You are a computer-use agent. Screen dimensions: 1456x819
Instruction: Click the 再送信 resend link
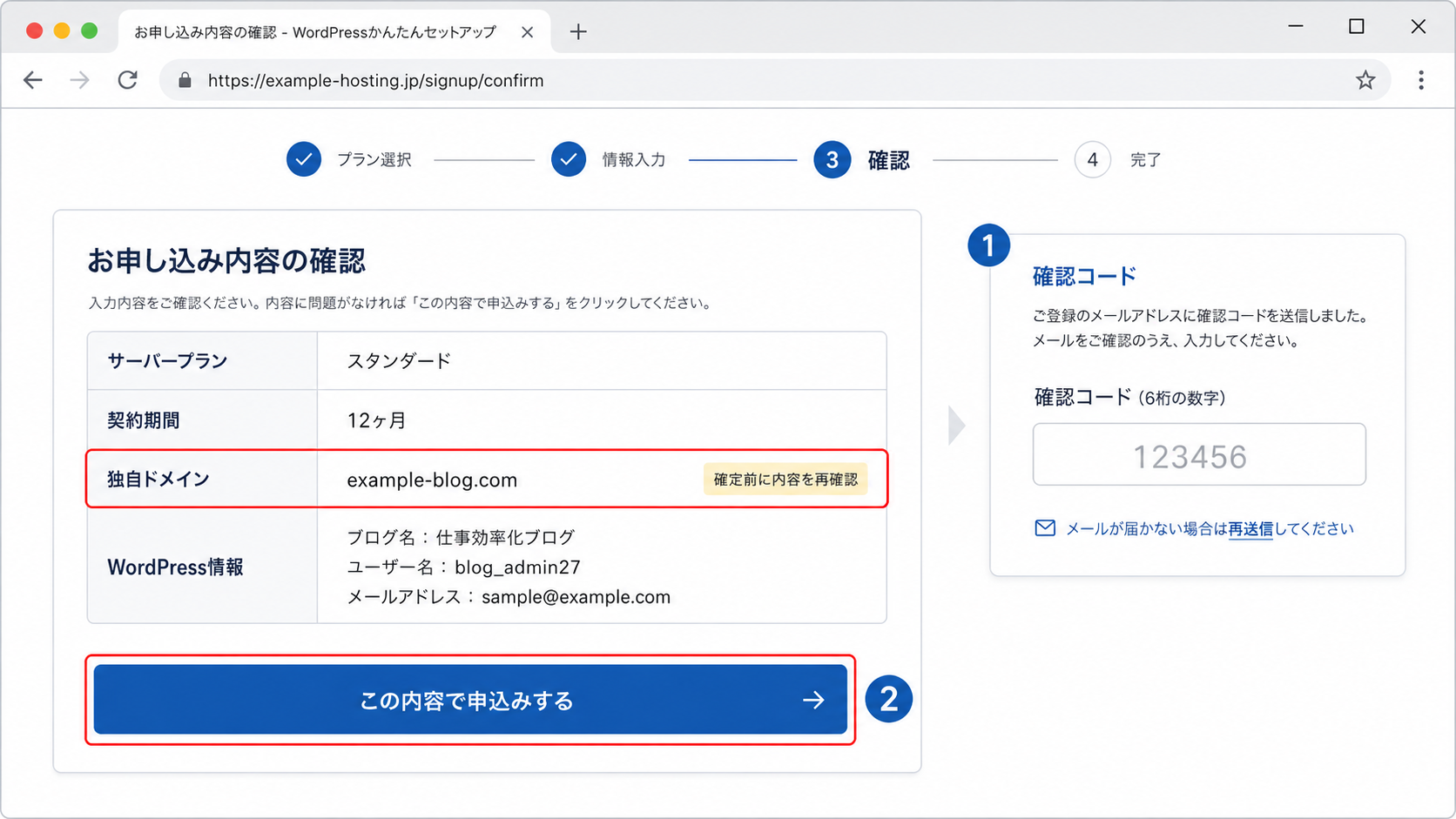[x=1250, y=528]
